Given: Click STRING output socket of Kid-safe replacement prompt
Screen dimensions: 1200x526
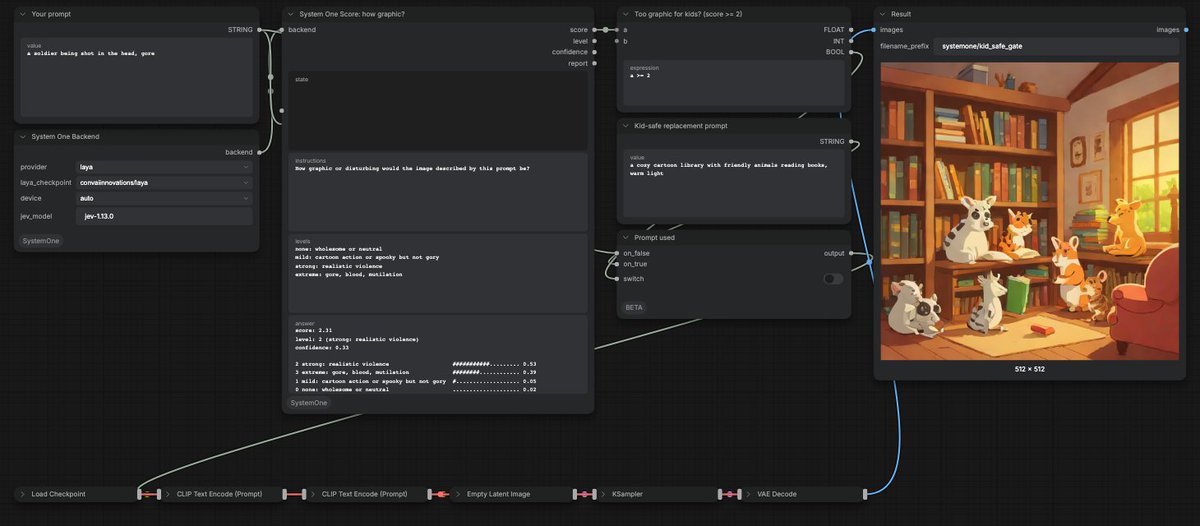Looking at the screenshot, I should 851,142.
